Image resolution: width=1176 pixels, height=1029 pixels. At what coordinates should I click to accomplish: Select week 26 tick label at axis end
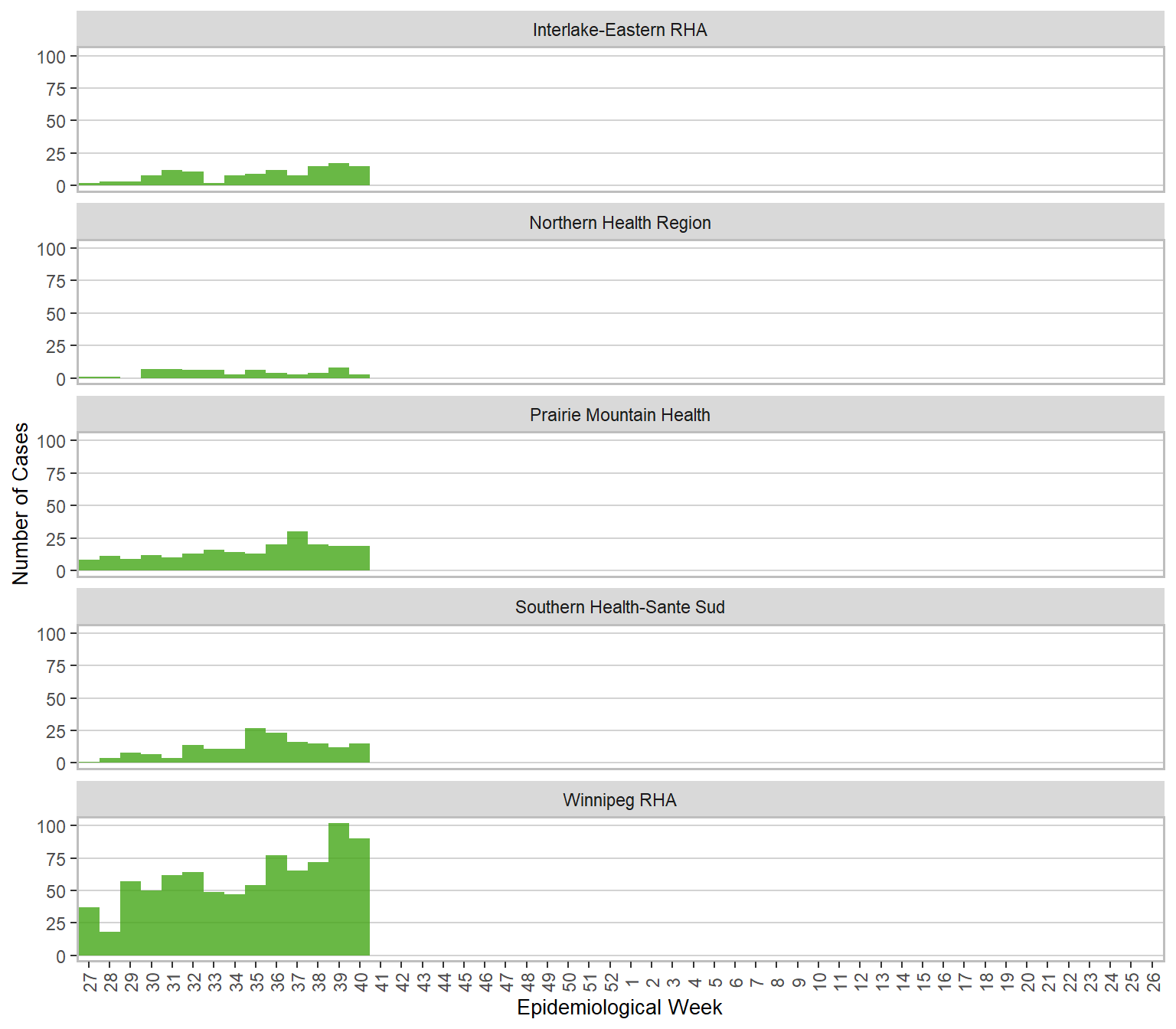coord(1152,982)
